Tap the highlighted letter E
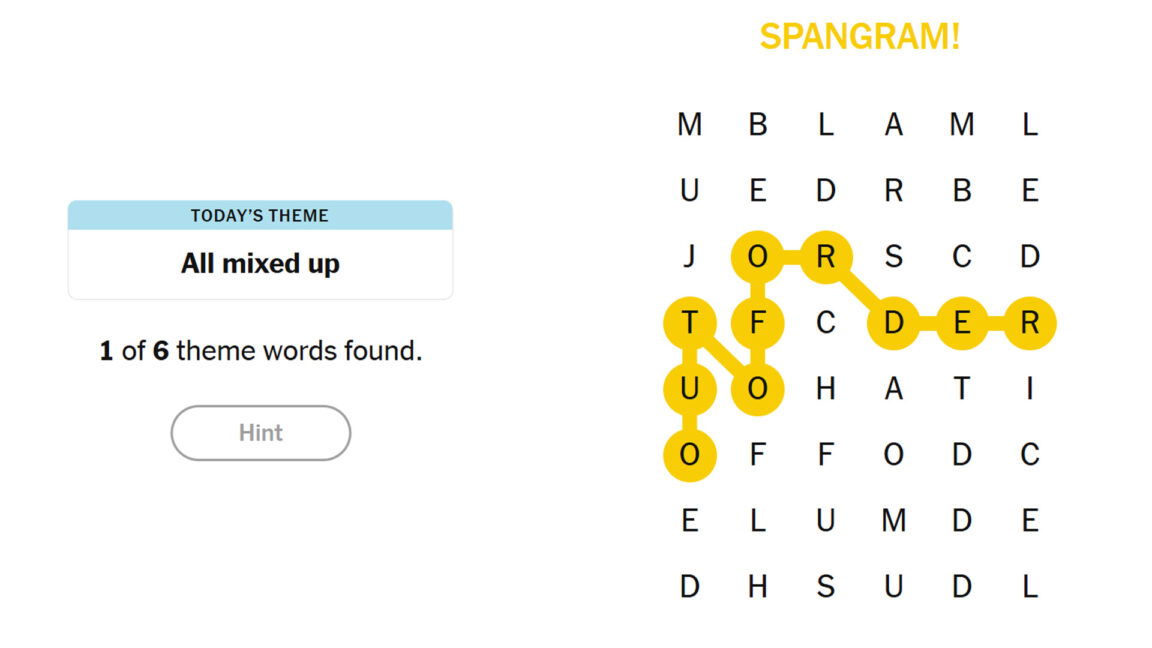 point(961,323)
